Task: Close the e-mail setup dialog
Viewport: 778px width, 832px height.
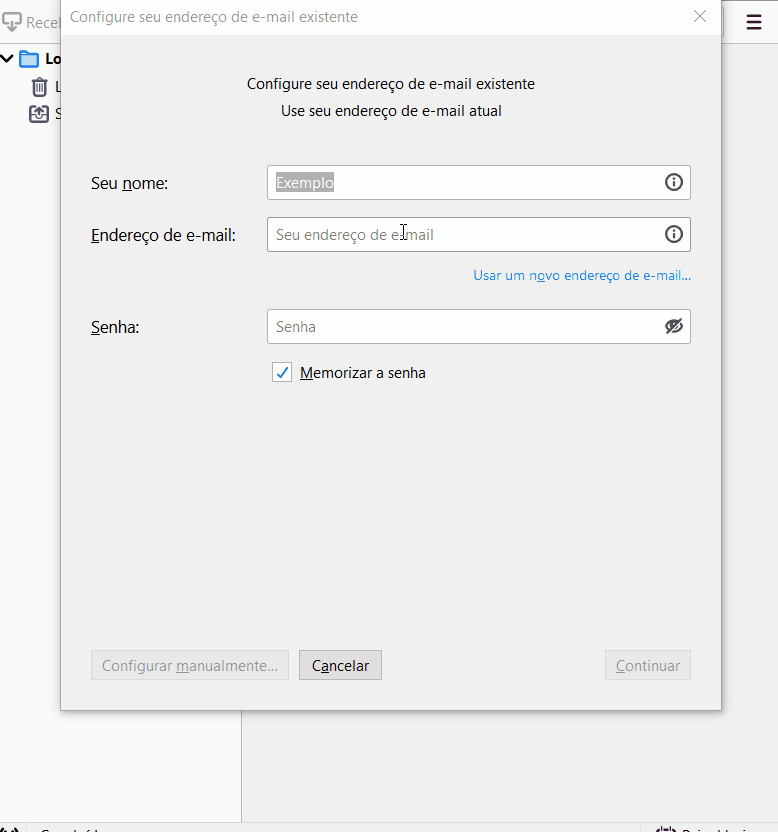Action: (700, 16)
